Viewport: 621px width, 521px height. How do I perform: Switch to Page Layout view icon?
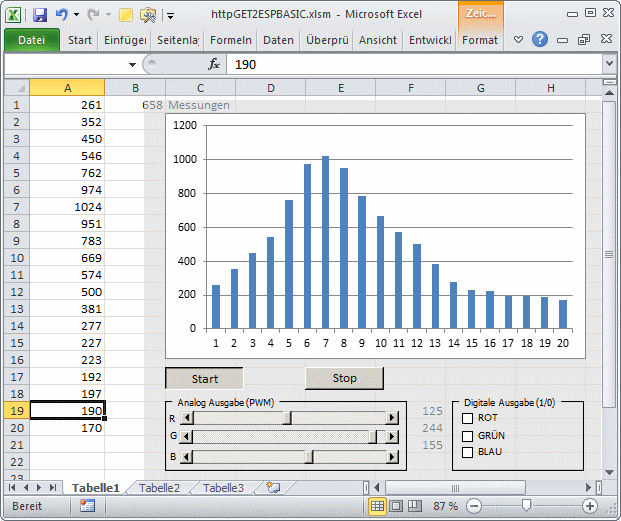pyautogui.click(x=396, y=506)
